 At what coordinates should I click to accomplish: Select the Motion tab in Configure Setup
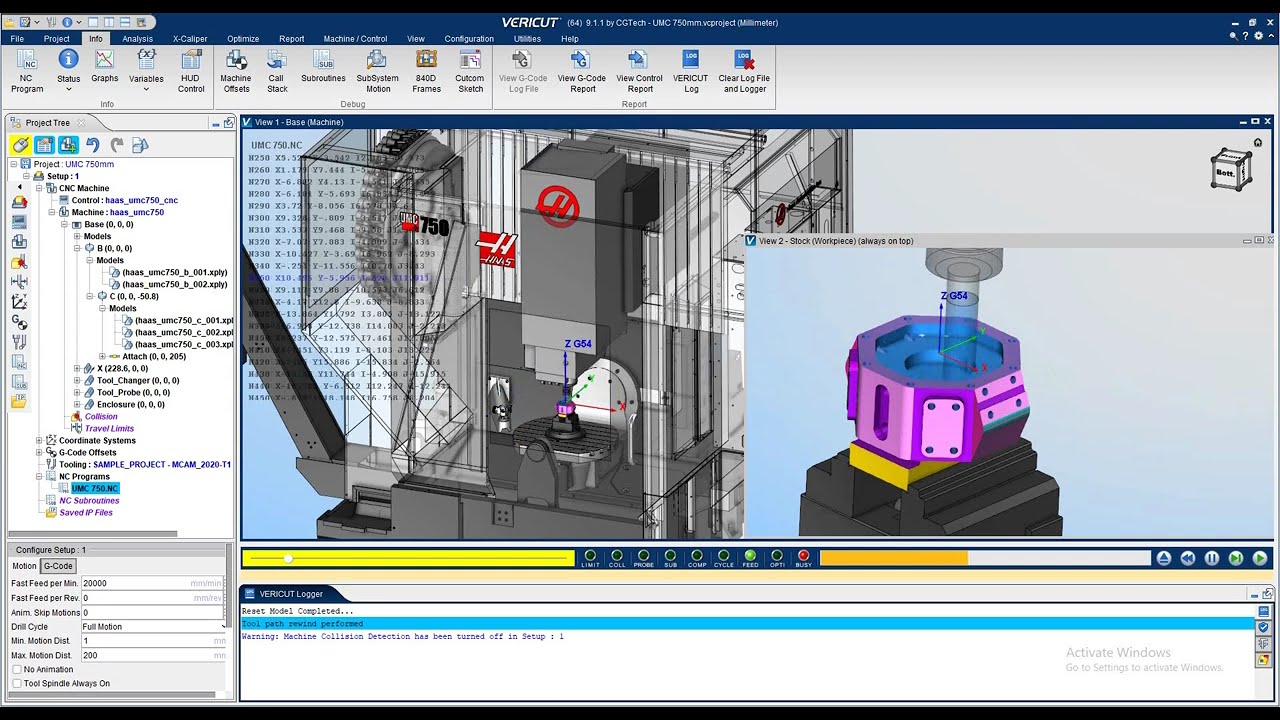pyautogui.click(x=24, y=566)
